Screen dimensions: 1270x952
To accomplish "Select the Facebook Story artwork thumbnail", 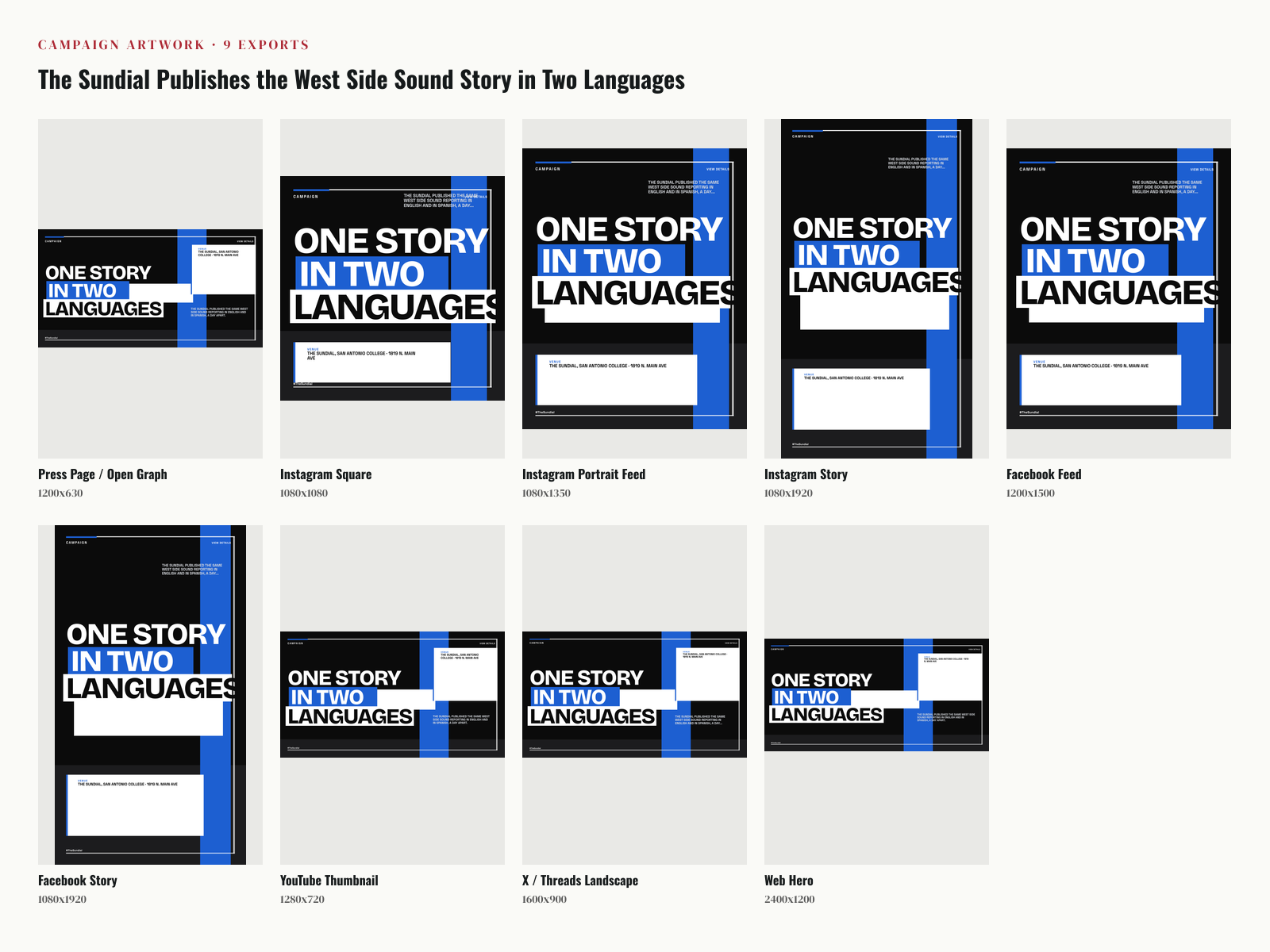I will tap(150, 695).
